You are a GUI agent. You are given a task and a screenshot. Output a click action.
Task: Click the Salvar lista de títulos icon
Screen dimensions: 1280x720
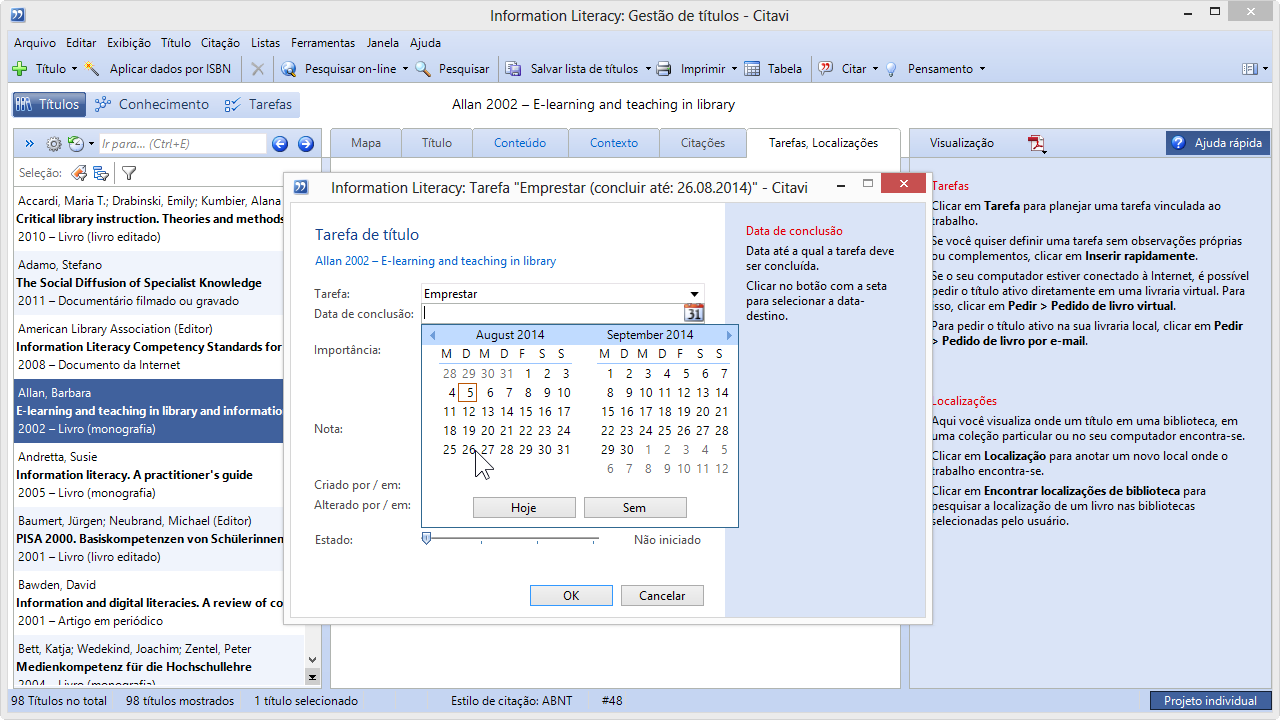pos(513,69)
